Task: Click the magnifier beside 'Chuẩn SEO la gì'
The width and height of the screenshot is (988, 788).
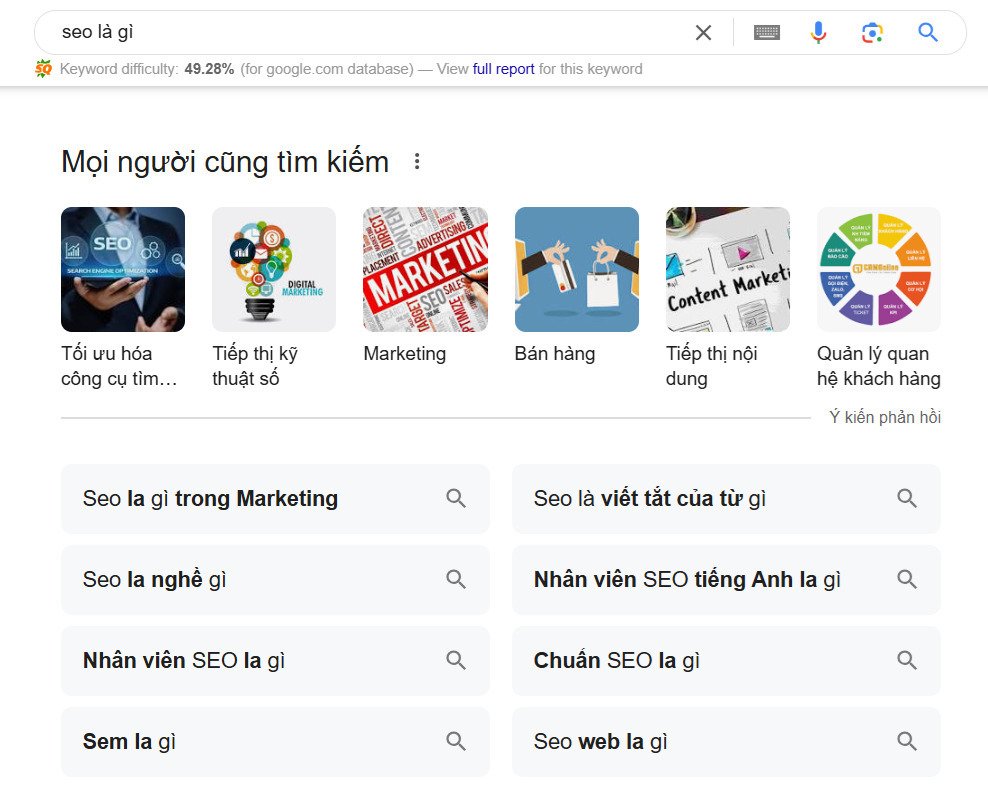Action: click(x=907, y=660)
